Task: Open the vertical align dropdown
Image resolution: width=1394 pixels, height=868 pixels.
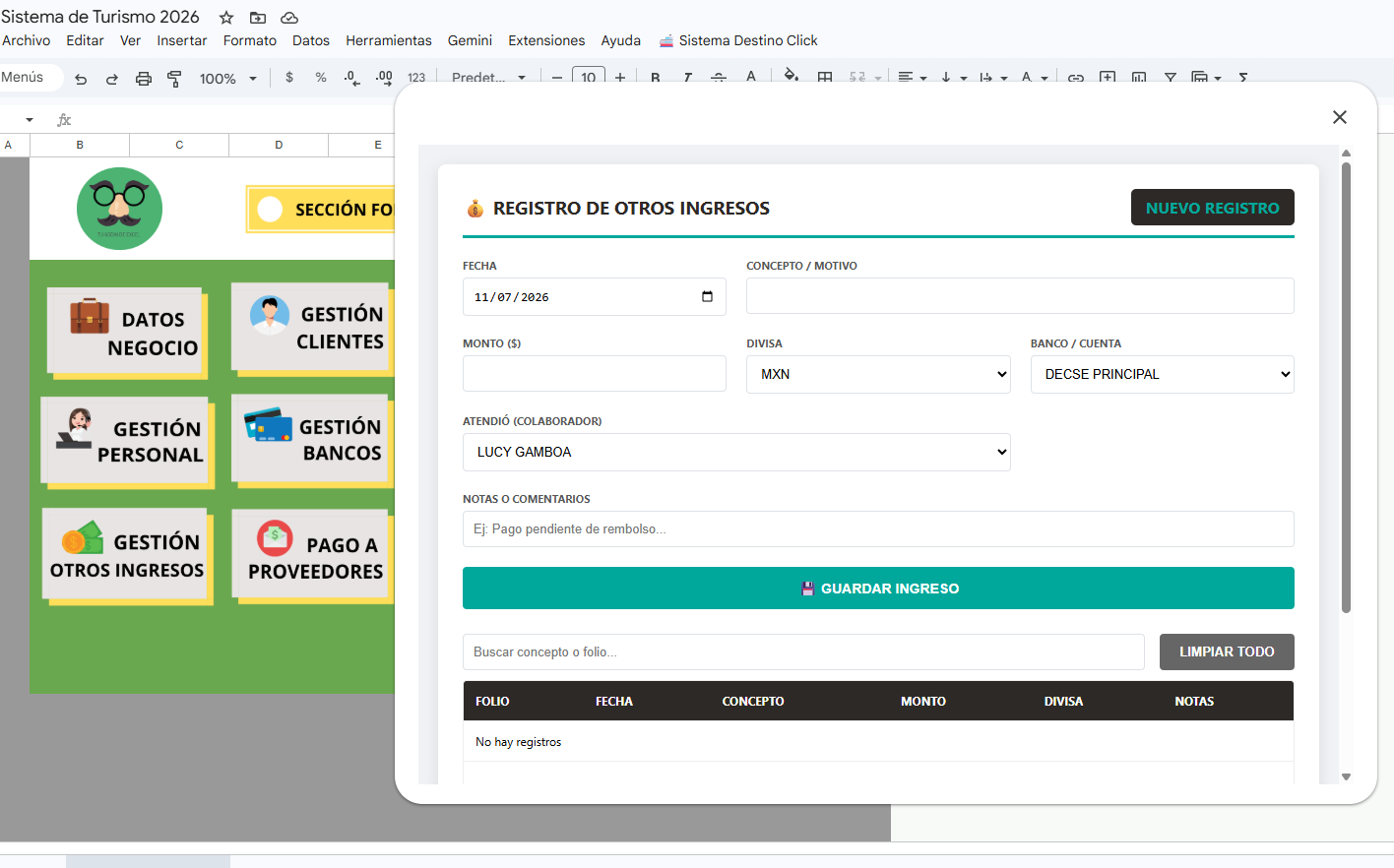Action: click(x=953, y=78)
